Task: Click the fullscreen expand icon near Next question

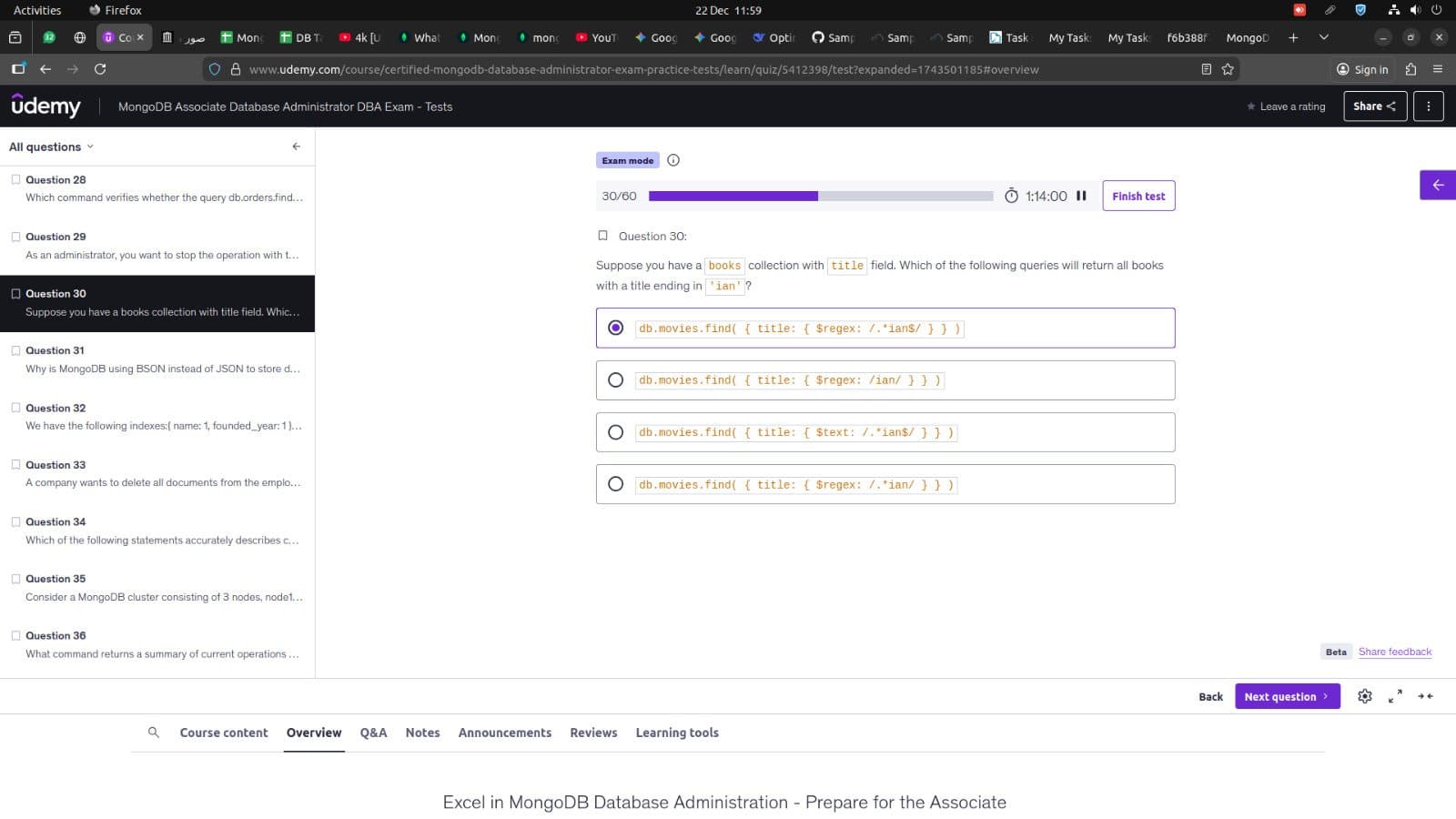Action: click(x=1396, y=696)
